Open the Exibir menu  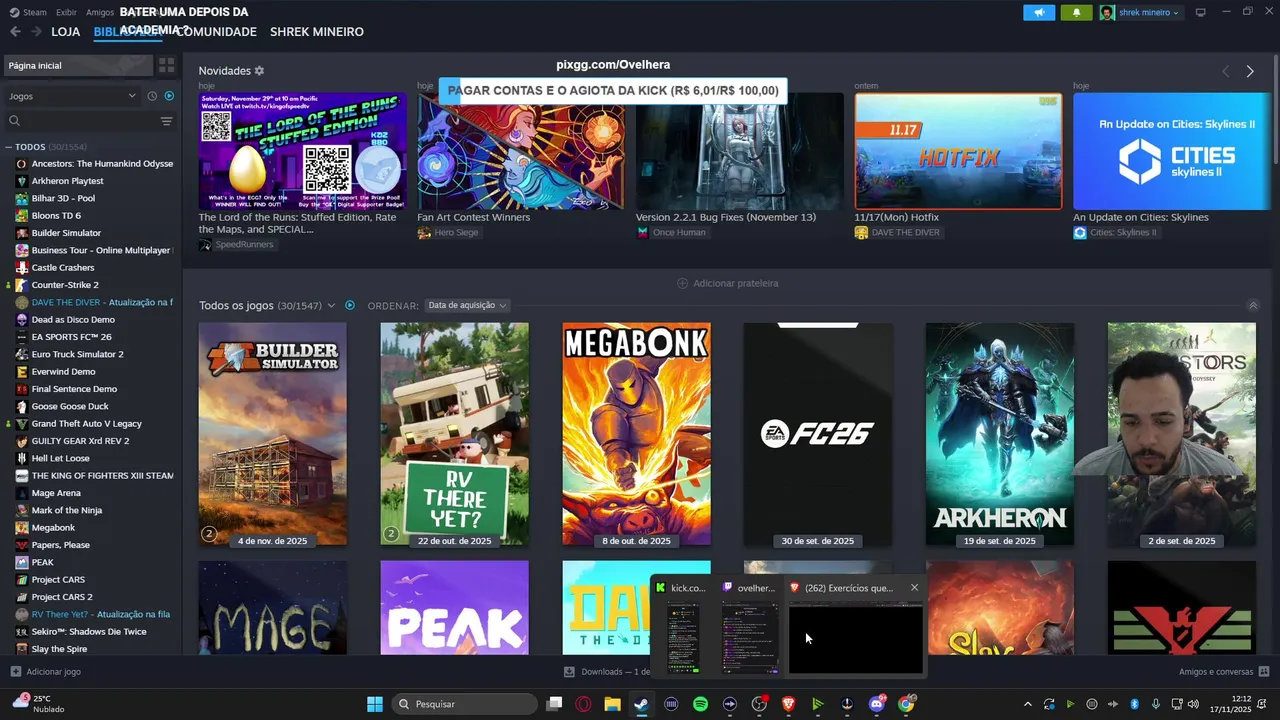[66, 12]
